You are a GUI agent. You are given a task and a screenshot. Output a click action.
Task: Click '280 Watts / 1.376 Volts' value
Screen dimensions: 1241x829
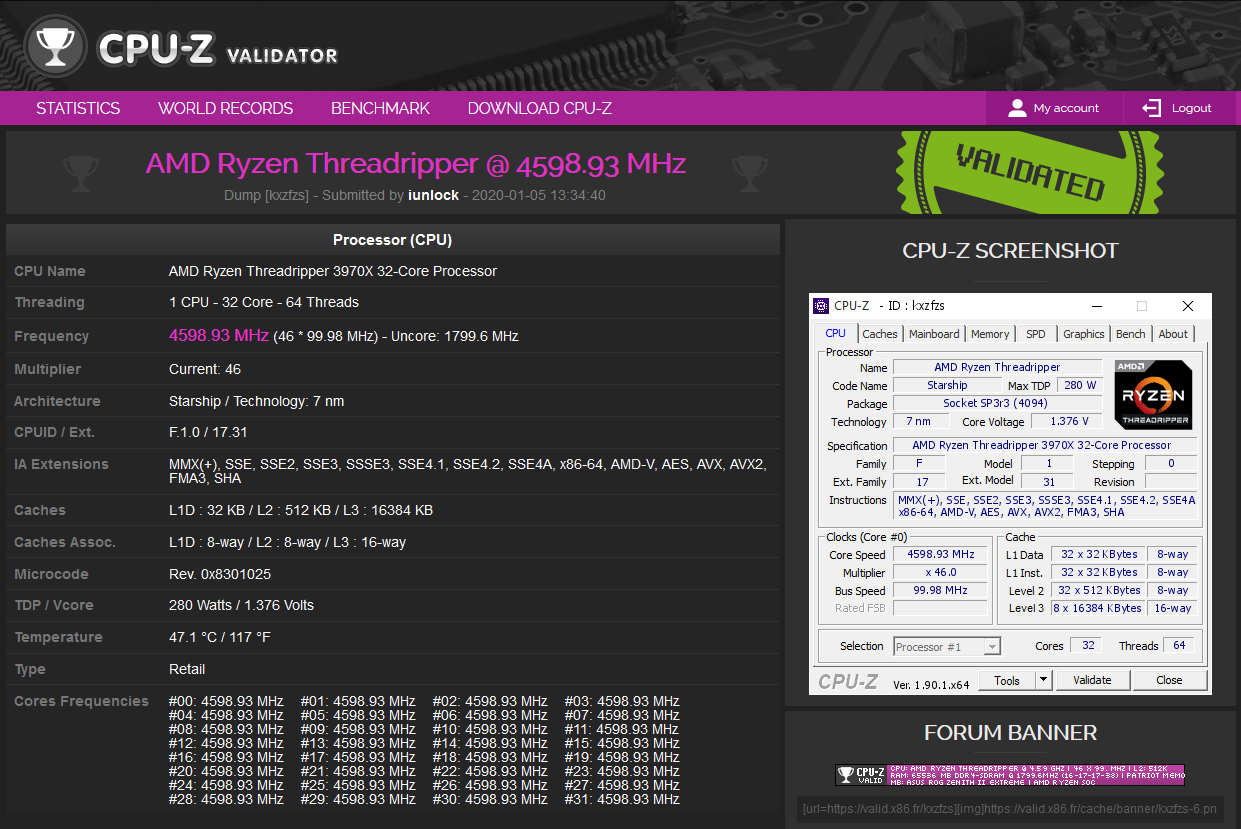pos(241,605)
